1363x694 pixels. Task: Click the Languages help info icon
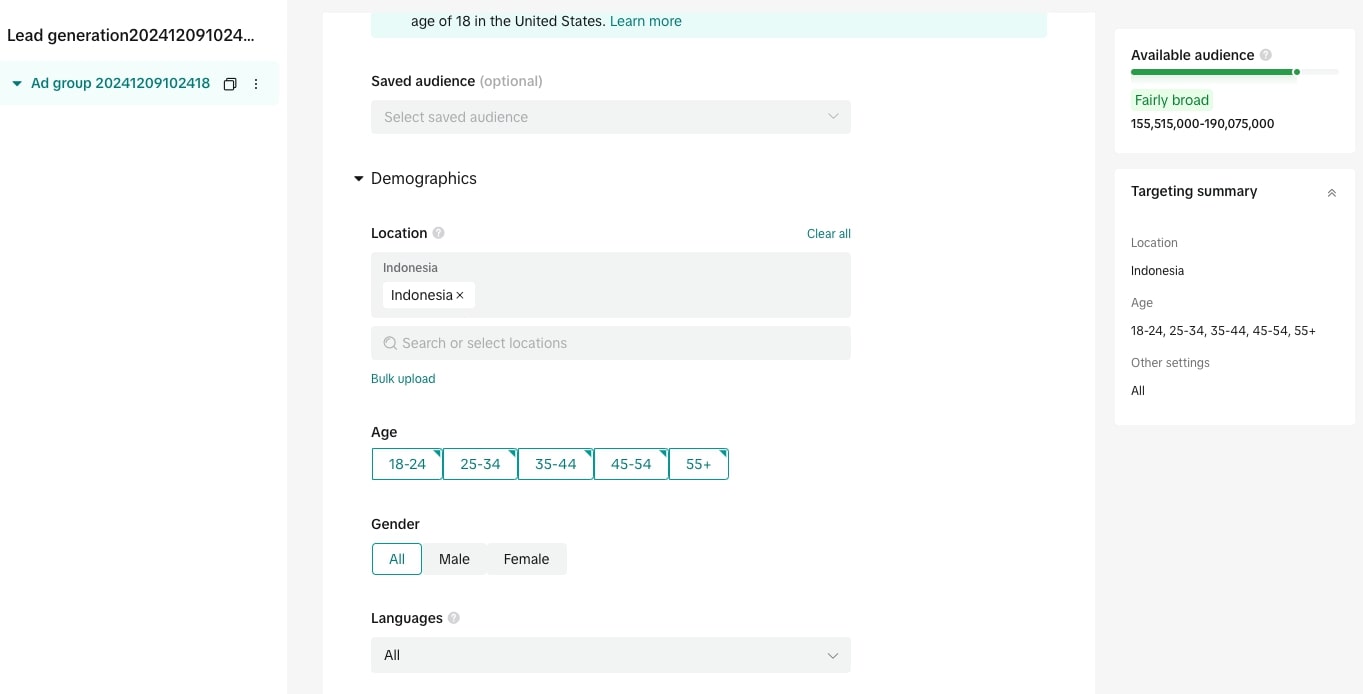(453, 618)
